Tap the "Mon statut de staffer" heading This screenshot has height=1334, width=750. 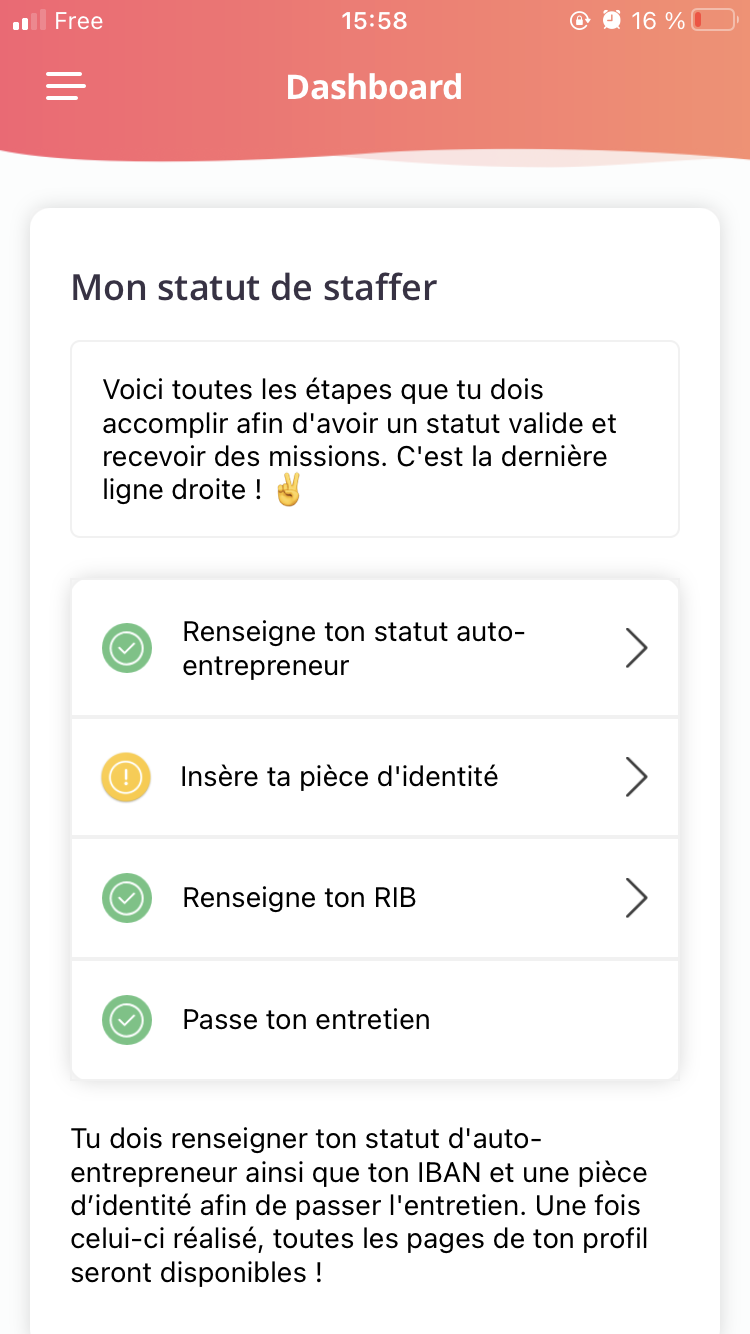point(254,288)
